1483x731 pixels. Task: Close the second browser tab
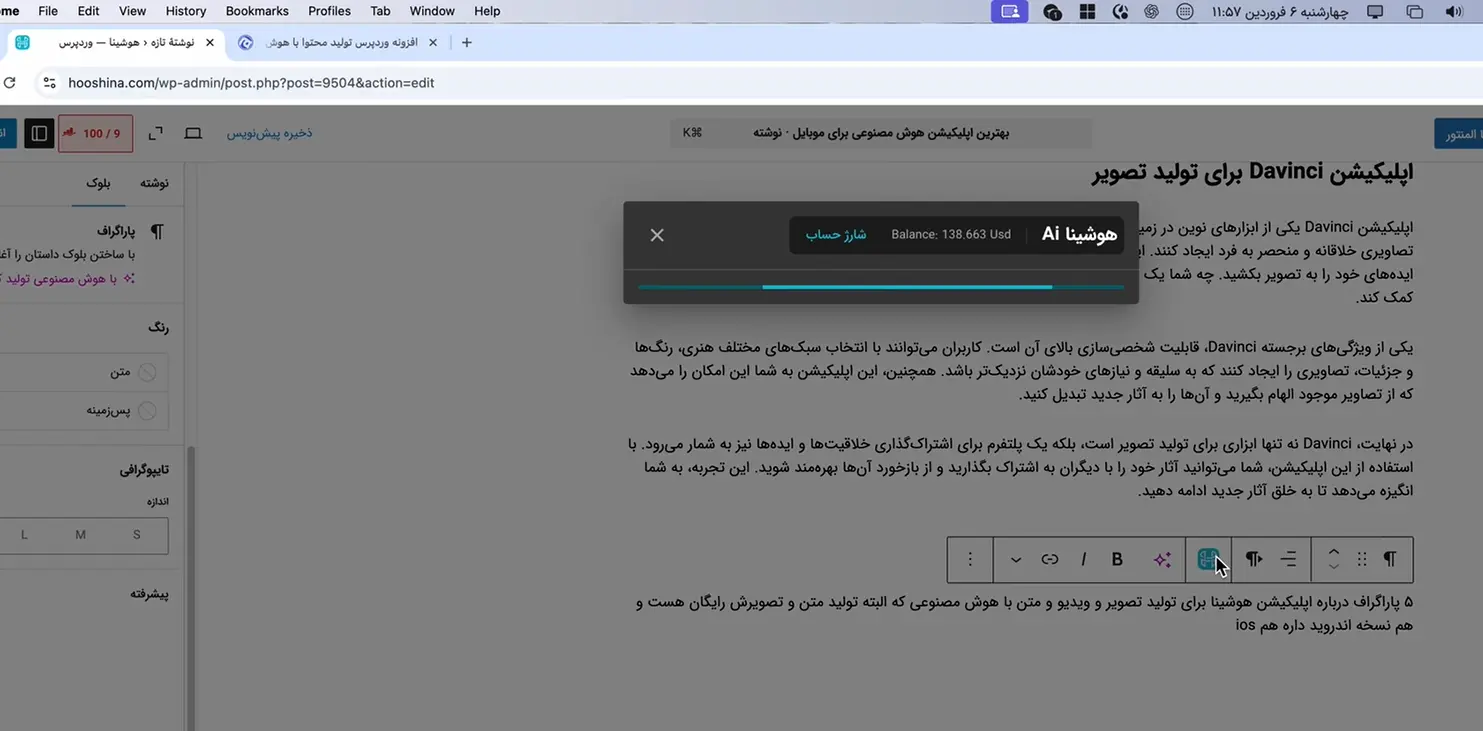[x=432, y=43]
